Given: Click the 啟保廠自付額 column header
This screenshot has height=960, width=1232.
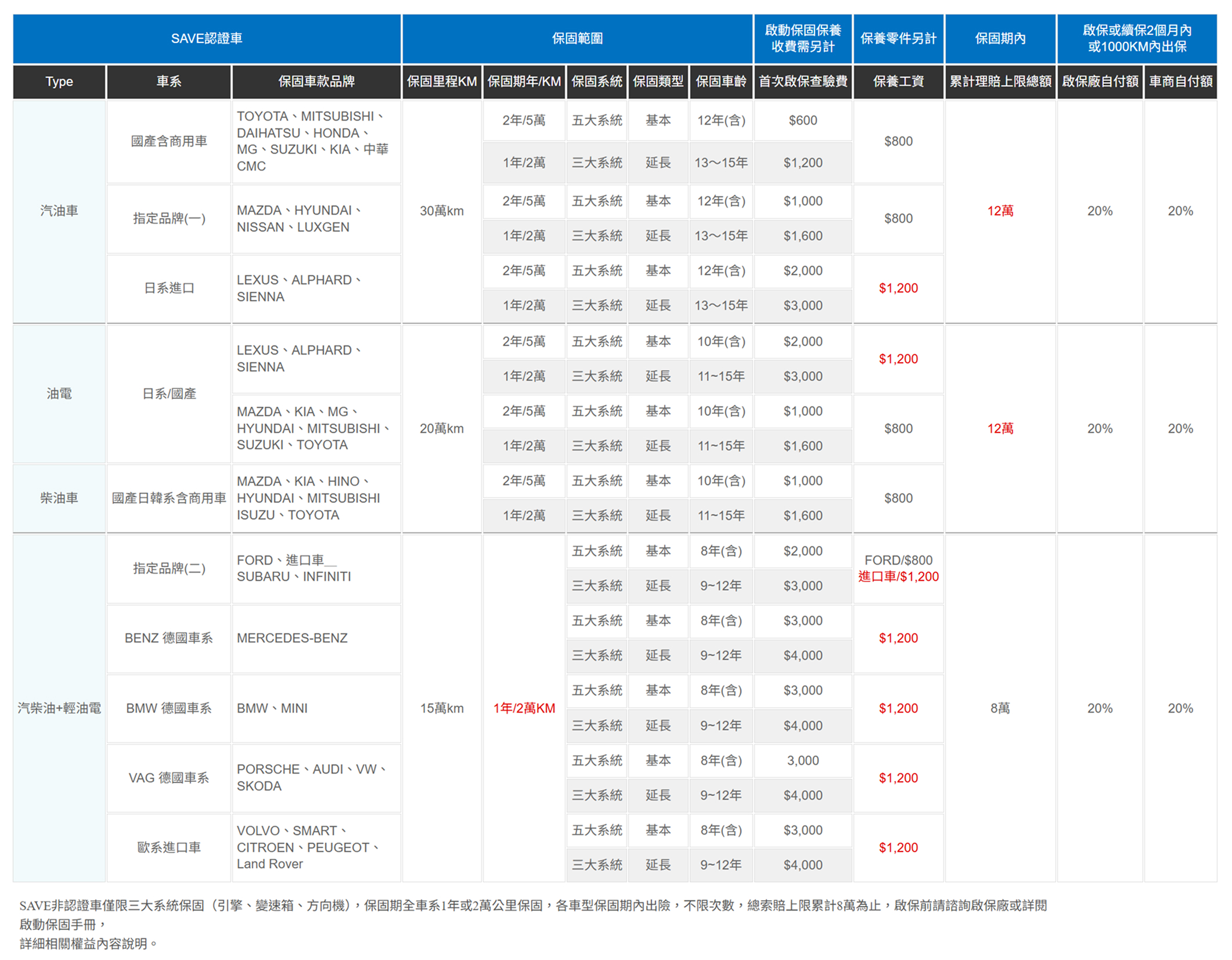Looking at the screenshot, I should coord(1100,81).
